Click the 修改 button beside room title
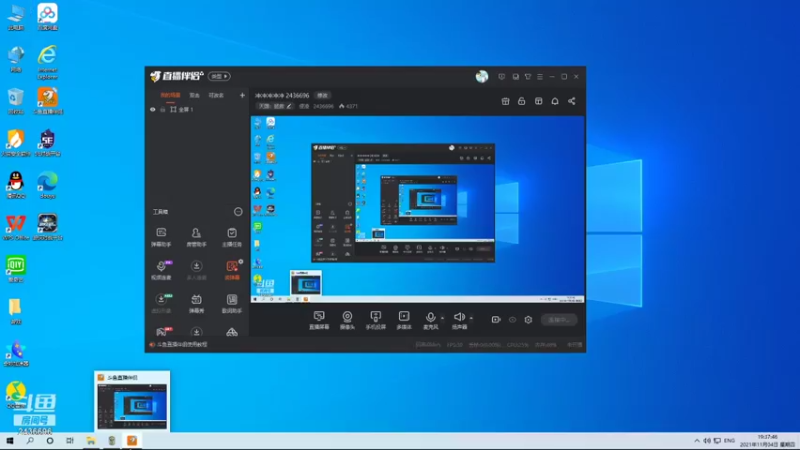 322,95
